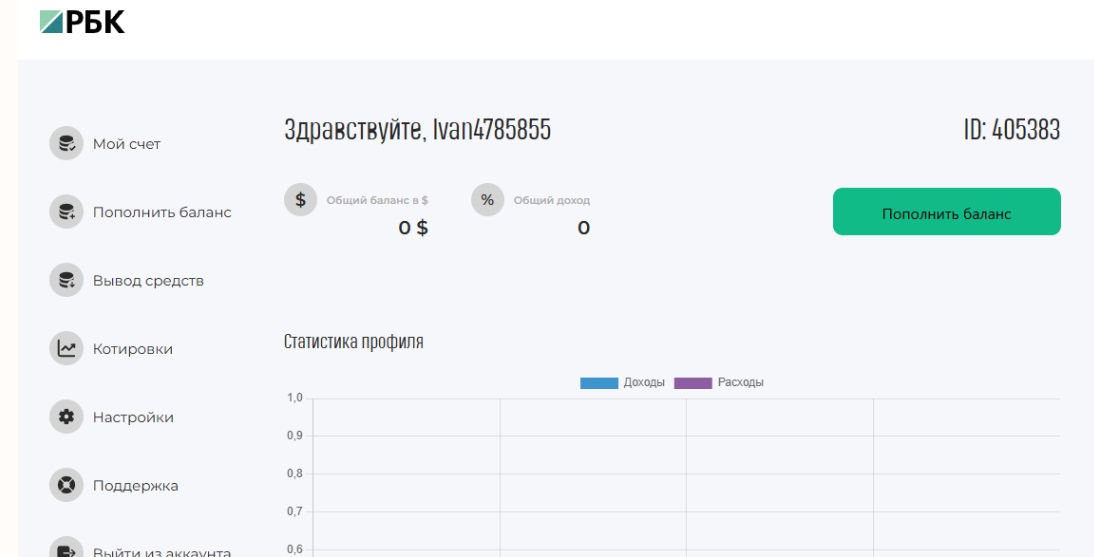1094x557 pixels.
Task: Click the percent income icon
Action: tap(488, 200)
